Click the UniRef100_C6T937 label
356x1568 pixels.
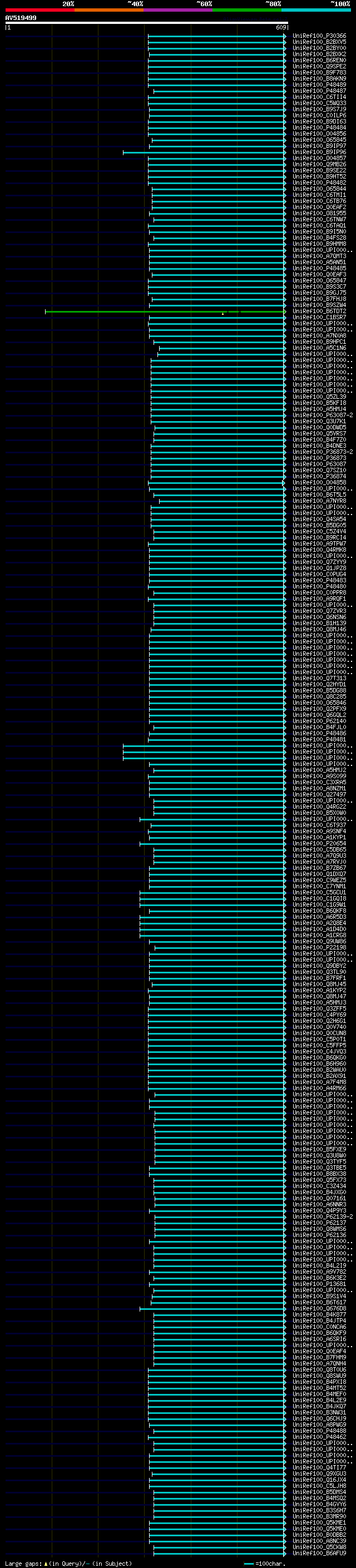click(x=319, y=825)
